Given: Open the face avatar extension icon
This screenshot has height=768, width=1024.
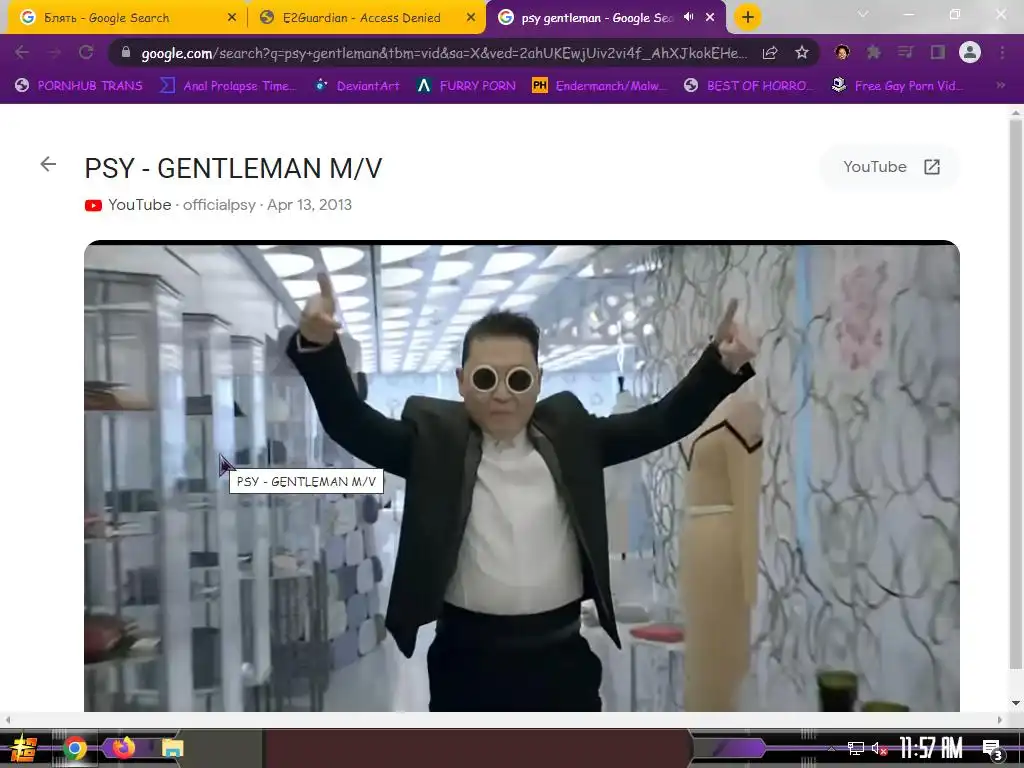Looking at the screenshot, I should point(842,52).
